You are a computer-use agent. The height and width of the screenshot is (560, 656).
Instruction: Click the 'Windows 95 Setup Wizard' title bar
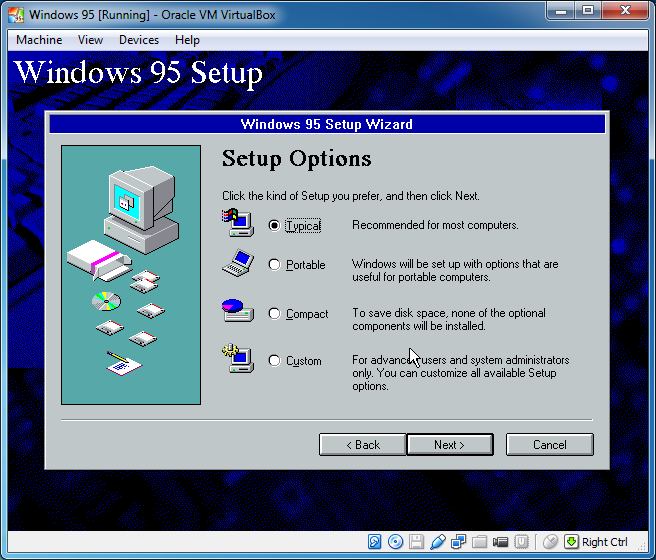point(327,124)
